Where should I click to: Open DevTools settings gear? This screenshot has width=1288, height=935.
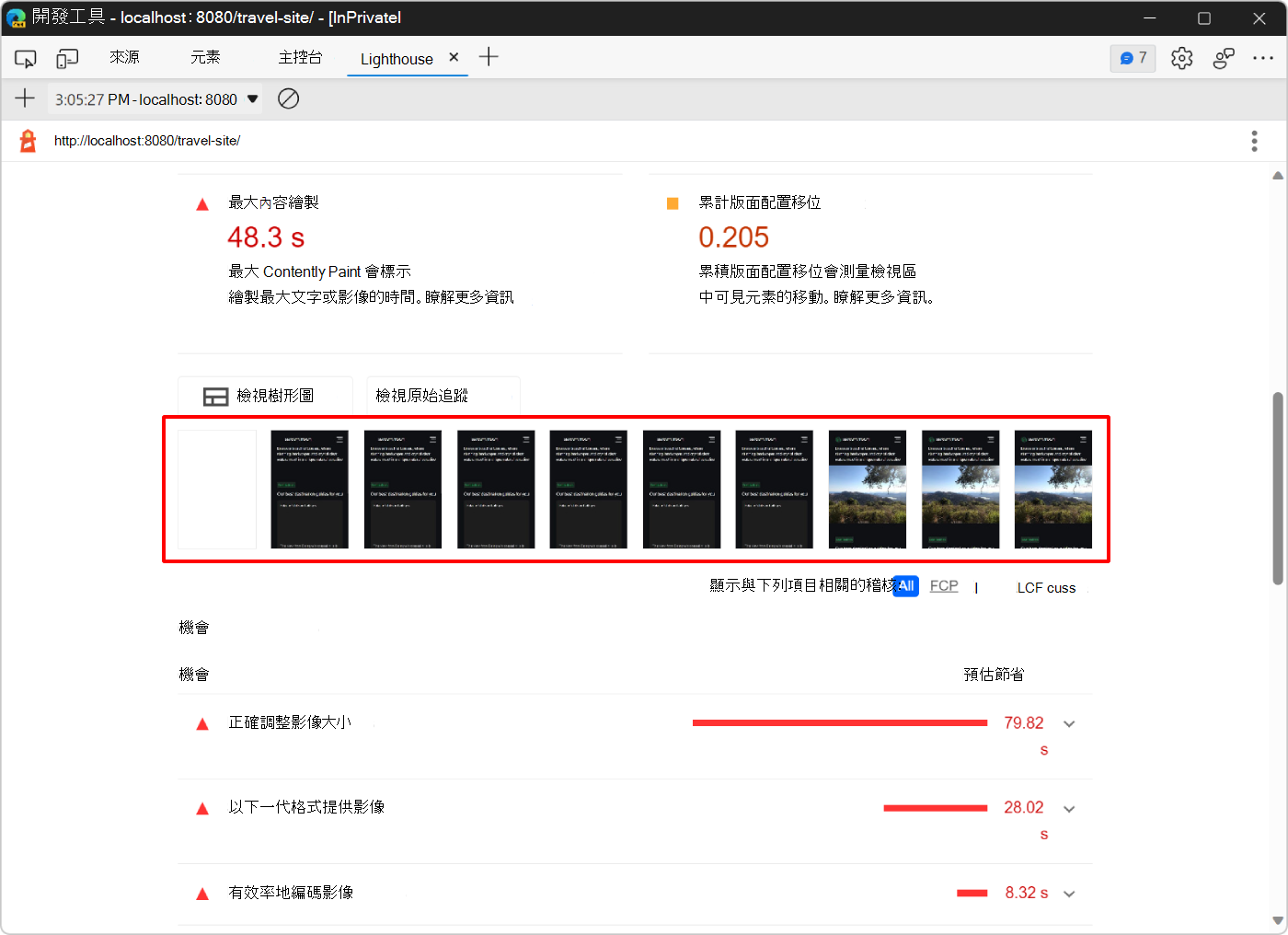pos(1181,57)
